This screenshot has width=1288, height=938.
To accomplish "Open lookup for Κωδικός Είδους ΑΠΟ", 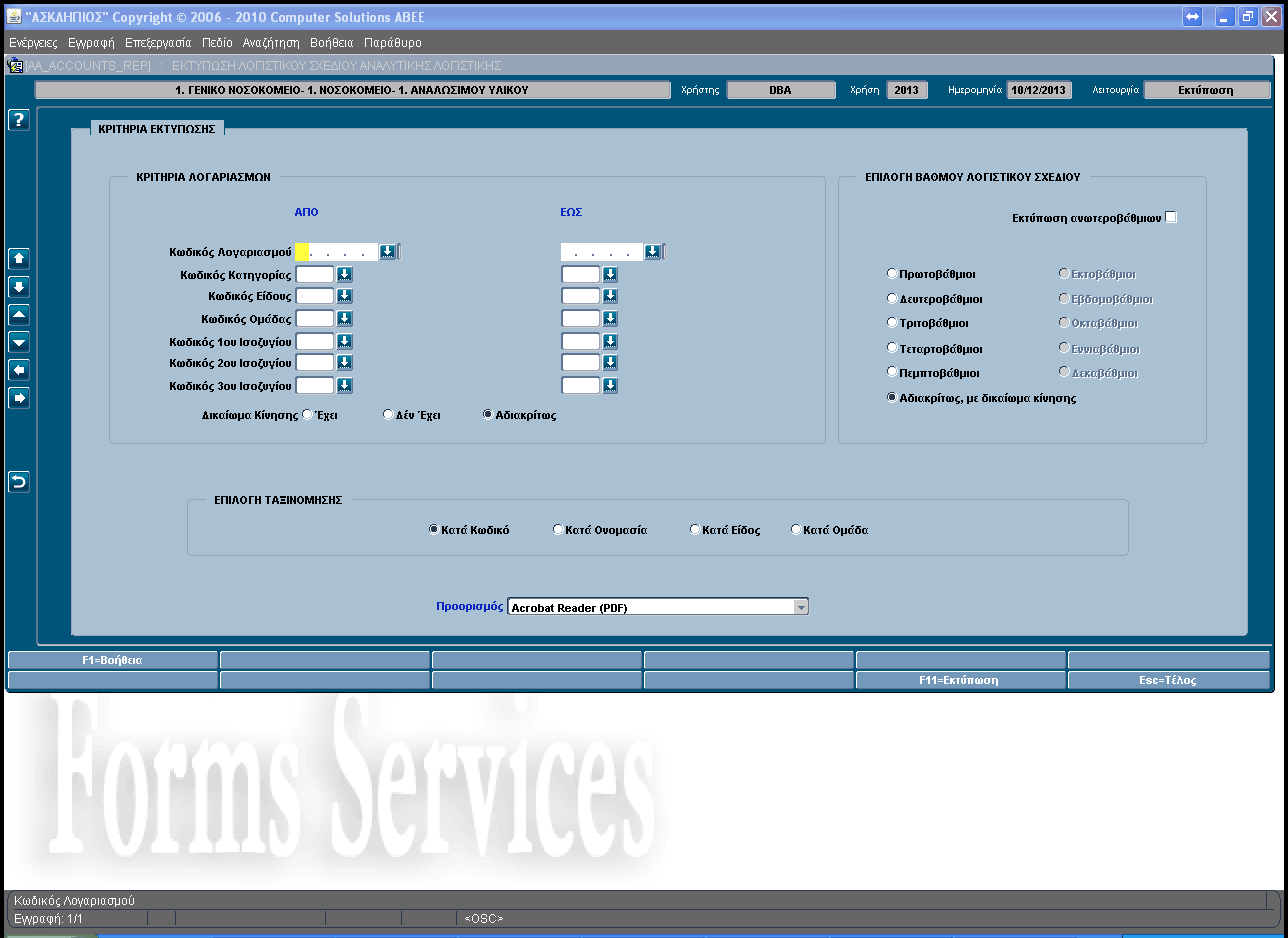I will click(345, 296).
